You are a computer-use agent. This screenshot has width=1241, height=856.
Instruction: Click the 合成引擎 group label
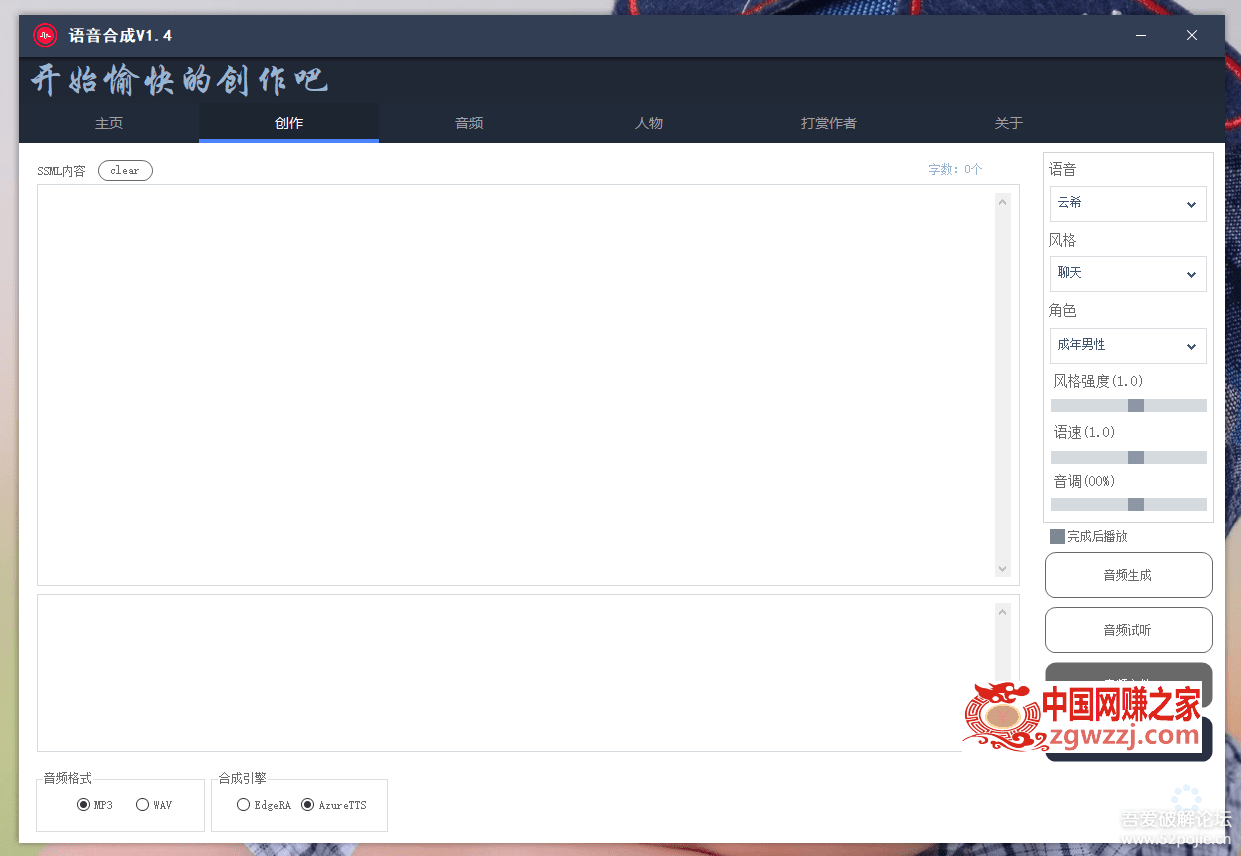[x=242, y=778]
